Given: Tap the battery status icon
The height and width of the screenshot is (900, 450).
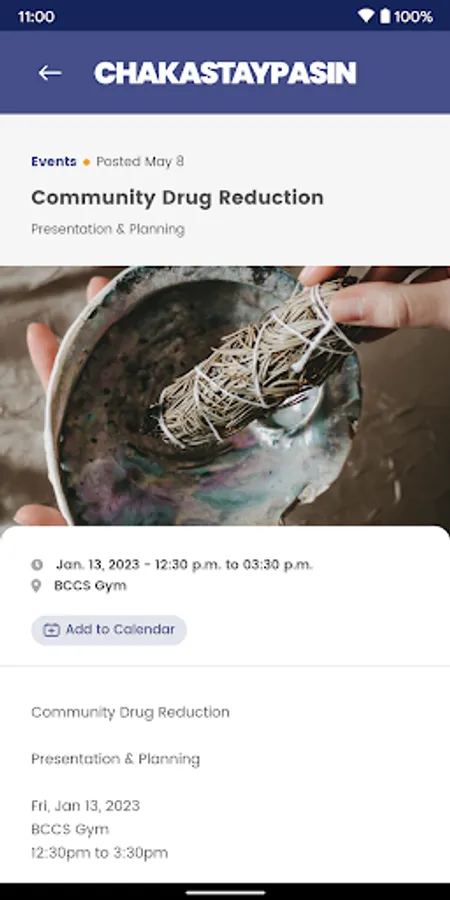Looking at the screenshot, I should (x=385, y=16).
